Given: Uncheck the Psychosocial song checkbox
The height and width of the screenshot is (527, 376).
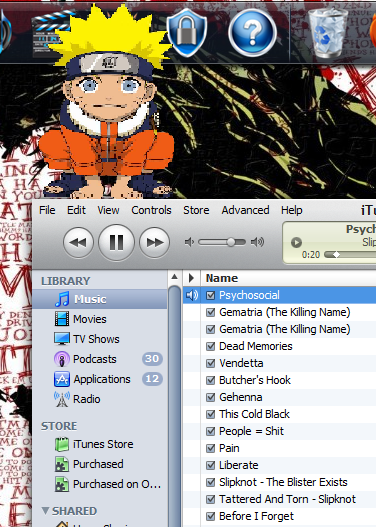Looking at the screenshot, I should (210, 295).
